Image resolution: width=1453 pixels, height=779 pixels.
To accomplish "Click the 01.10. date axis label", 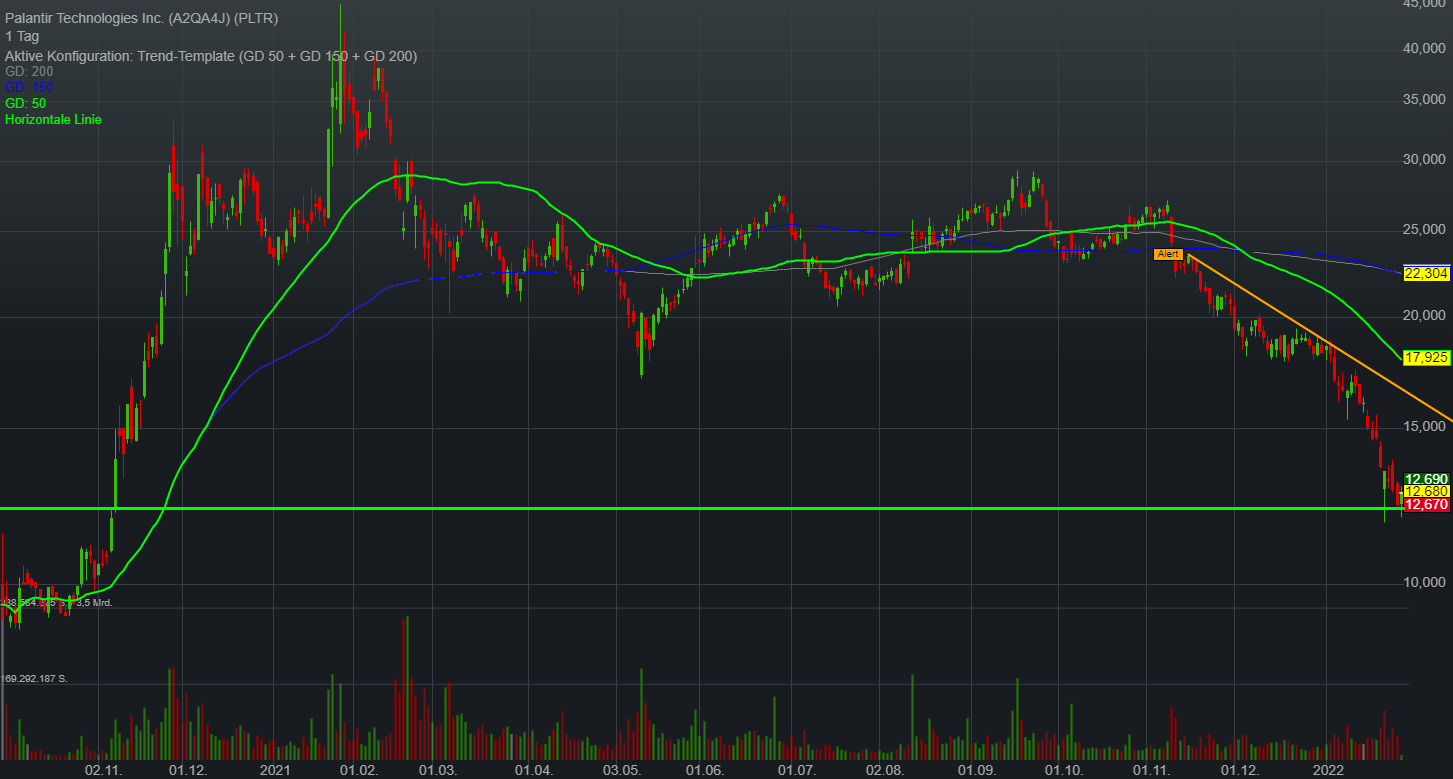I will [1064, 771].
